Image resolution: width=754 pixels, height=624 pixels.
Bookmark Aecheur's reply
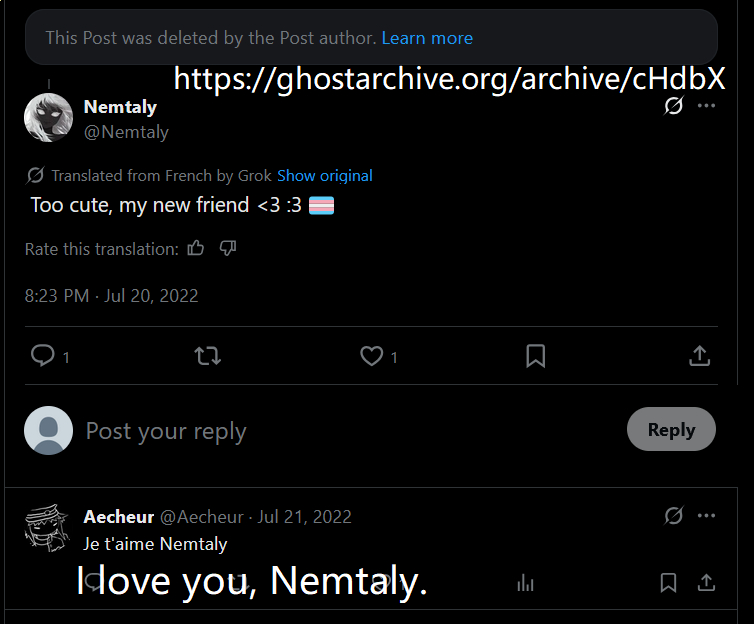tap(668, 583)
